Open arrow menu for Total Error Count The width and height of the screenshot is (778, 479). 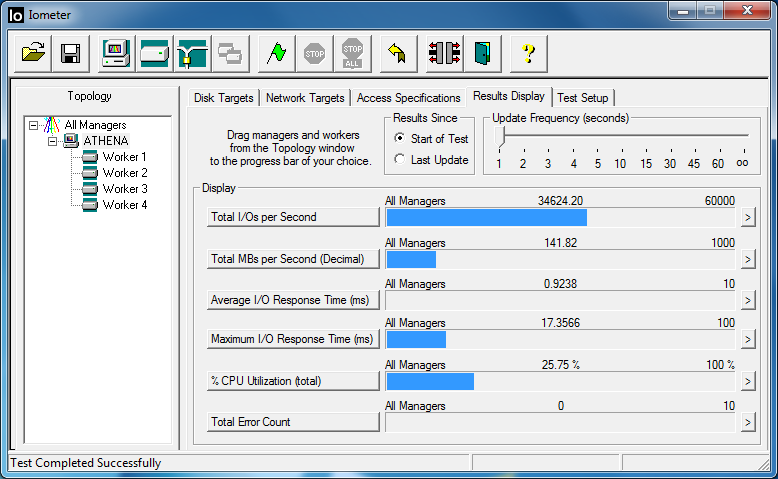[748, 422]
